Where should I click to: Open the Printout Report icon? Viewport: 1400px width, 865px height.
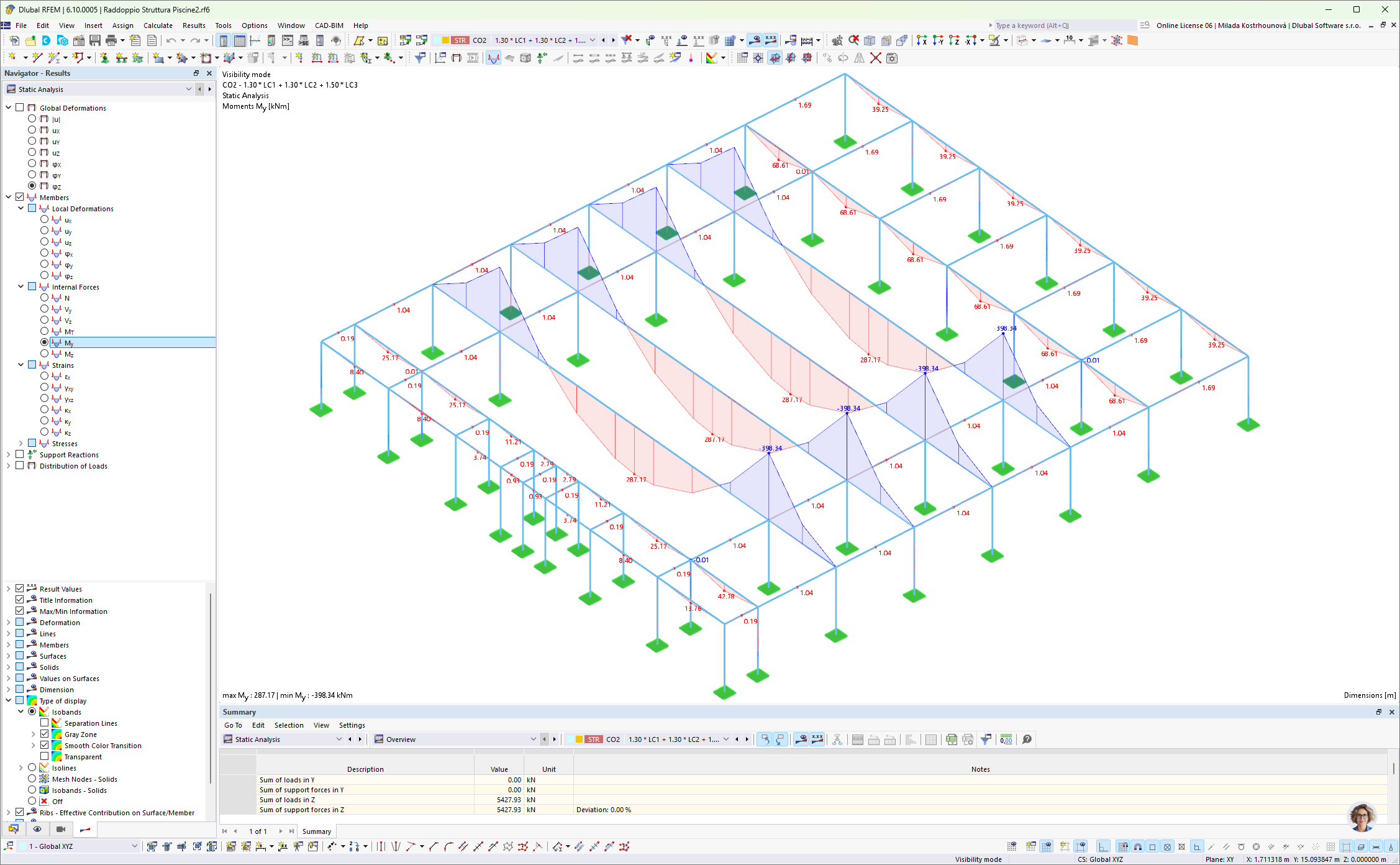tap(152, 40)
